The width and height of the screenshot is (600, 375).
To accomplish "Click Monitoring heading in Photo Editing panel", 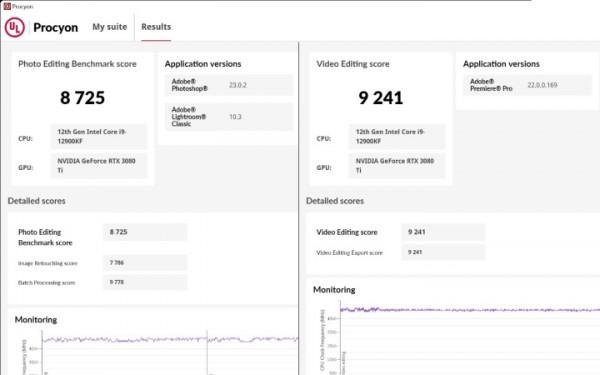I will [36, 320].
